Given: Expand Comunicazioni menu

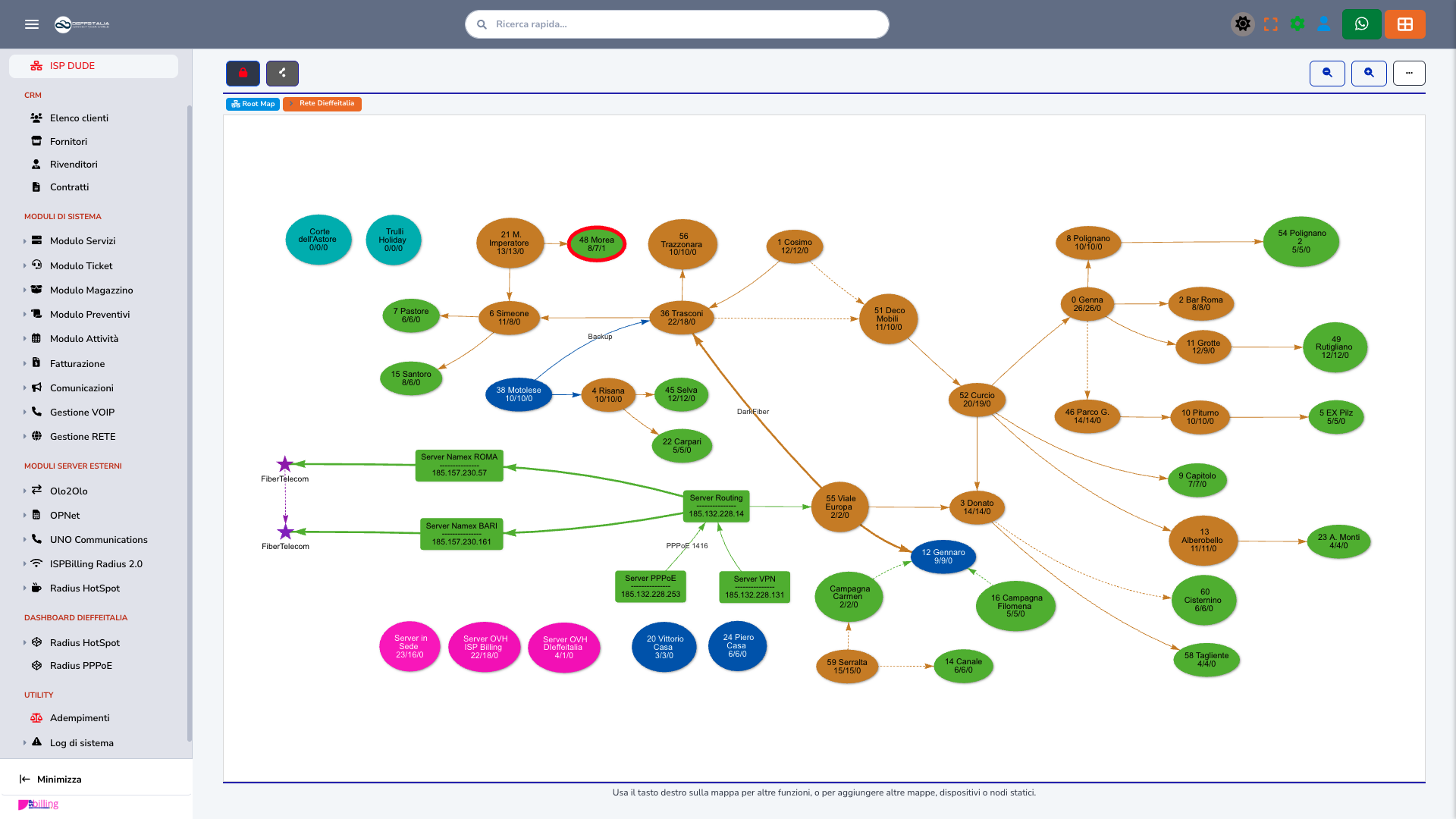Looking at the screenshot, I should 81,388.
